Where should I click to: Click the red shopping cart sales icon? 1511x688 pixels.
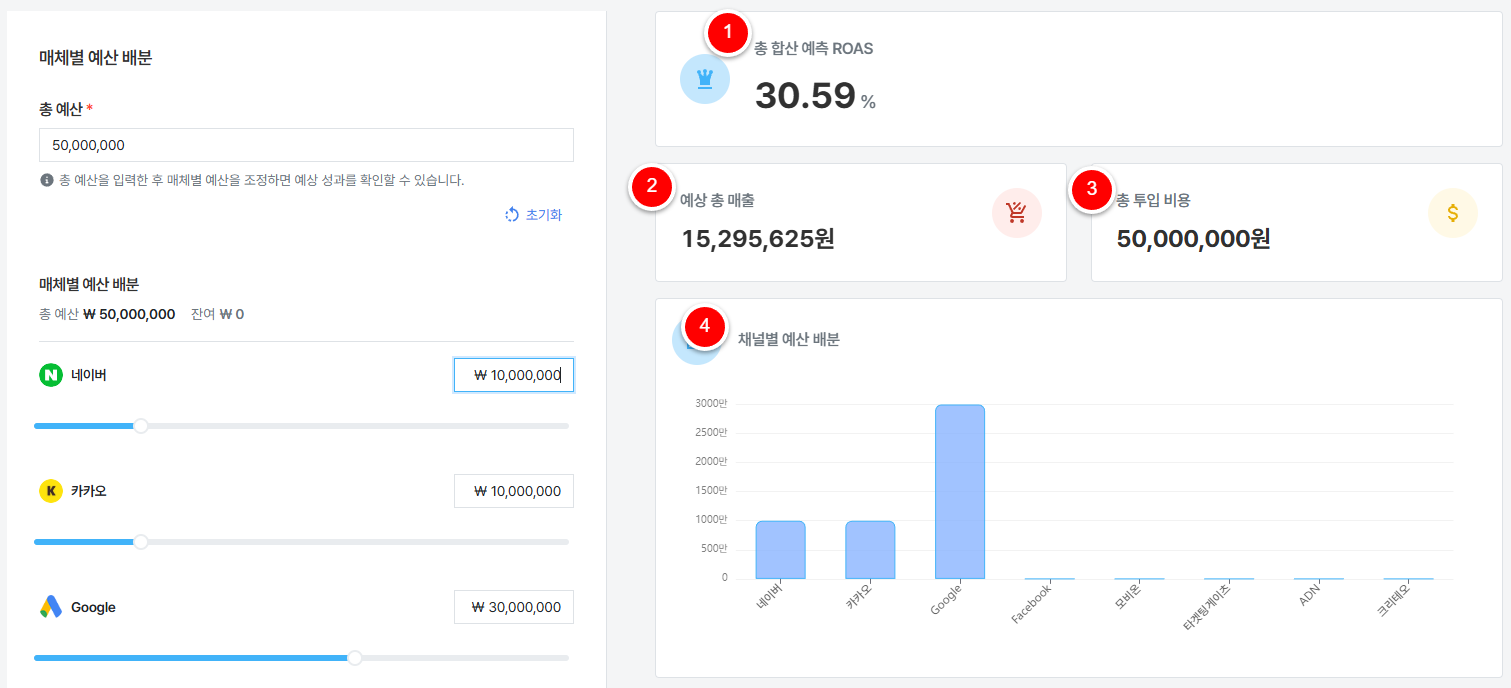coord(1016,213)
